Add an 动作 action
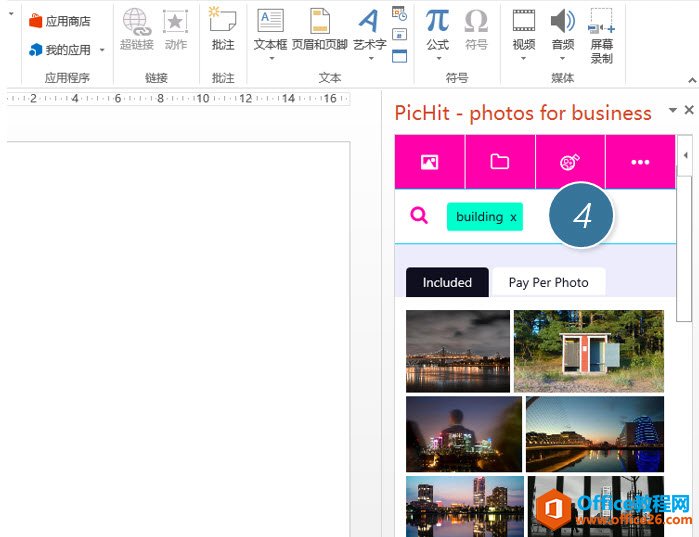This screenshot has width=699, height=537. coord(175,29)
